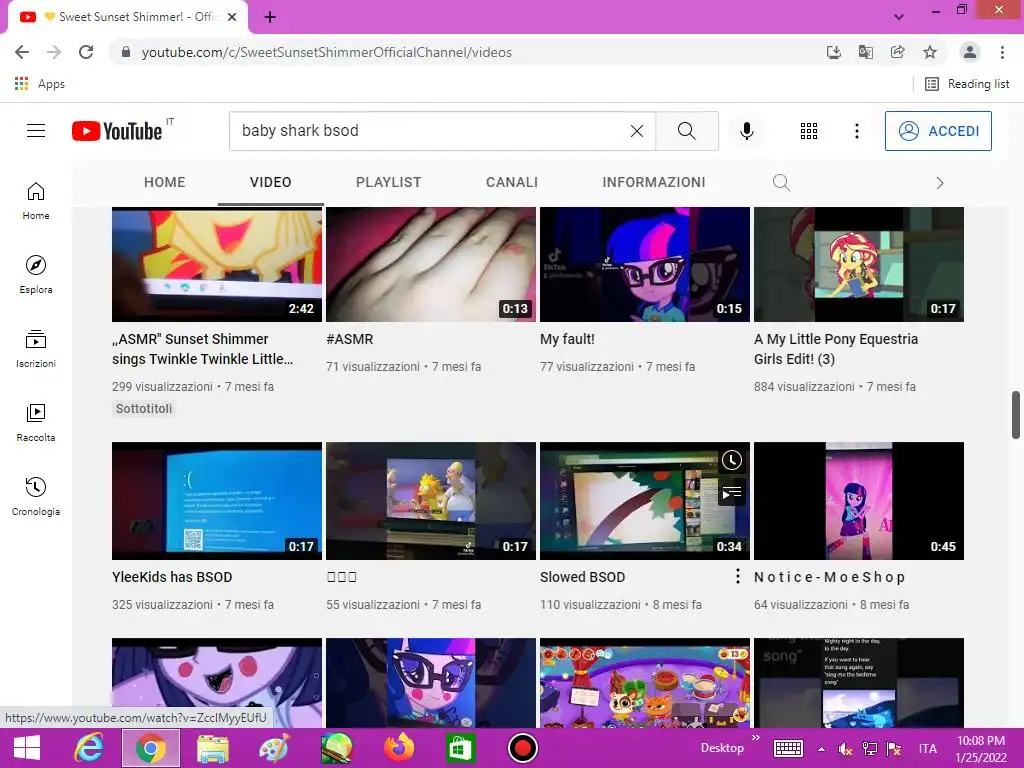This screenshot has width=1024, height=768.
Task: Open Cronologia in the sidebar
Action: [36, 496]
